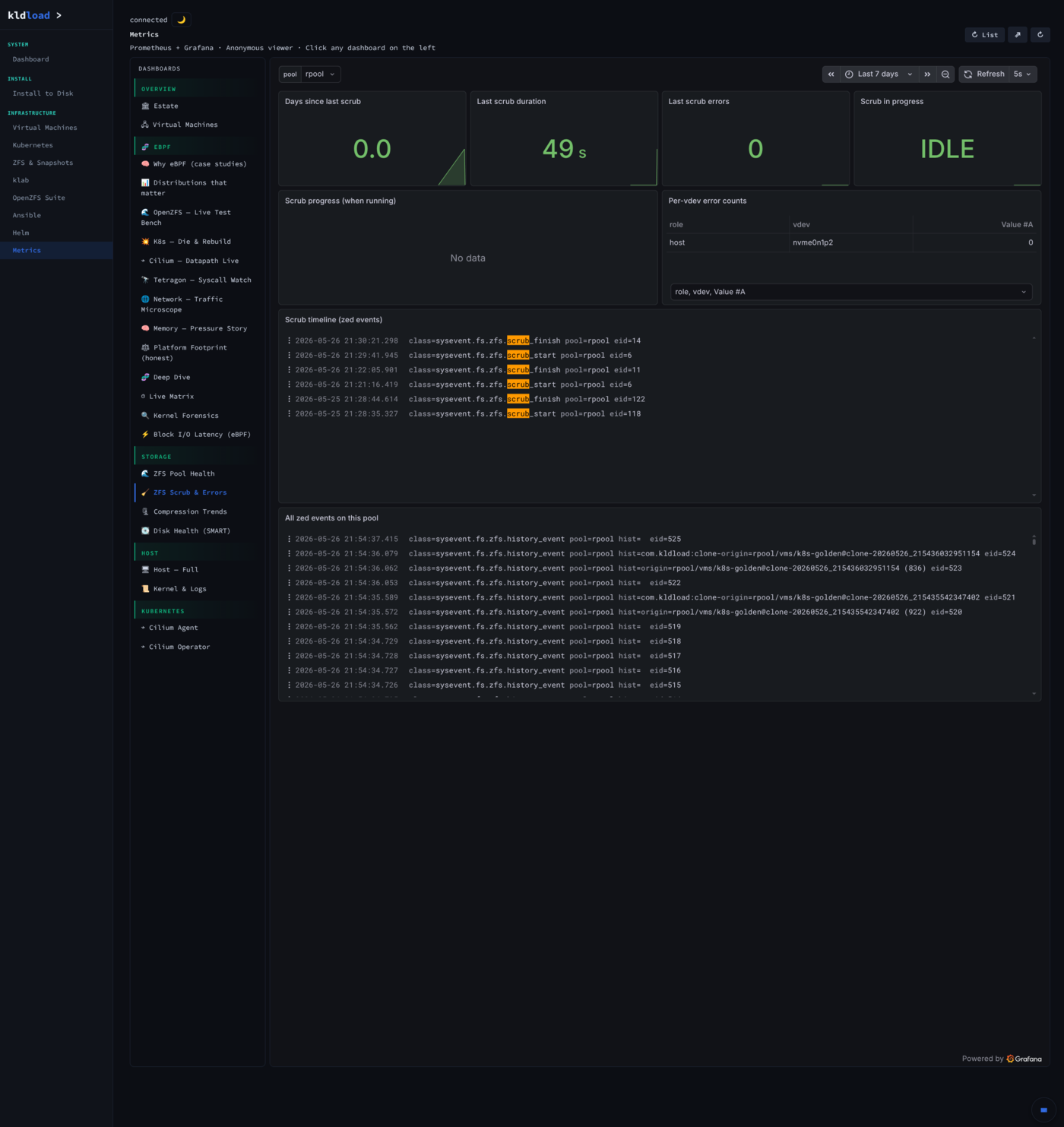This screenshot has height=1127, width=1064.
Task: Go to Install to Disk
Action: click(x=43, y=93)
